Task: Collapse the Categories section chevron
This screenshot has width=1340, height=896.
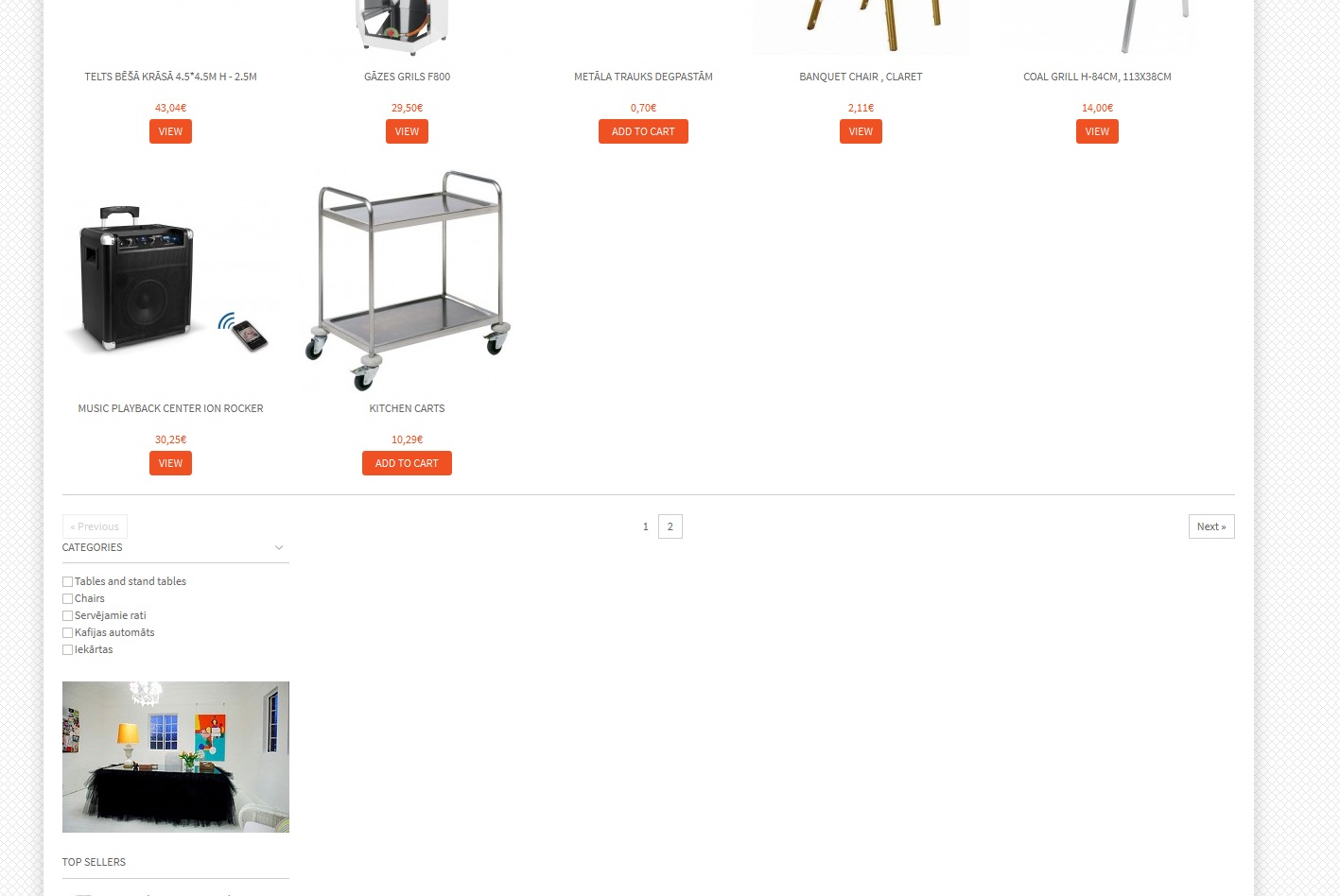Action: (x=279, y=547)
